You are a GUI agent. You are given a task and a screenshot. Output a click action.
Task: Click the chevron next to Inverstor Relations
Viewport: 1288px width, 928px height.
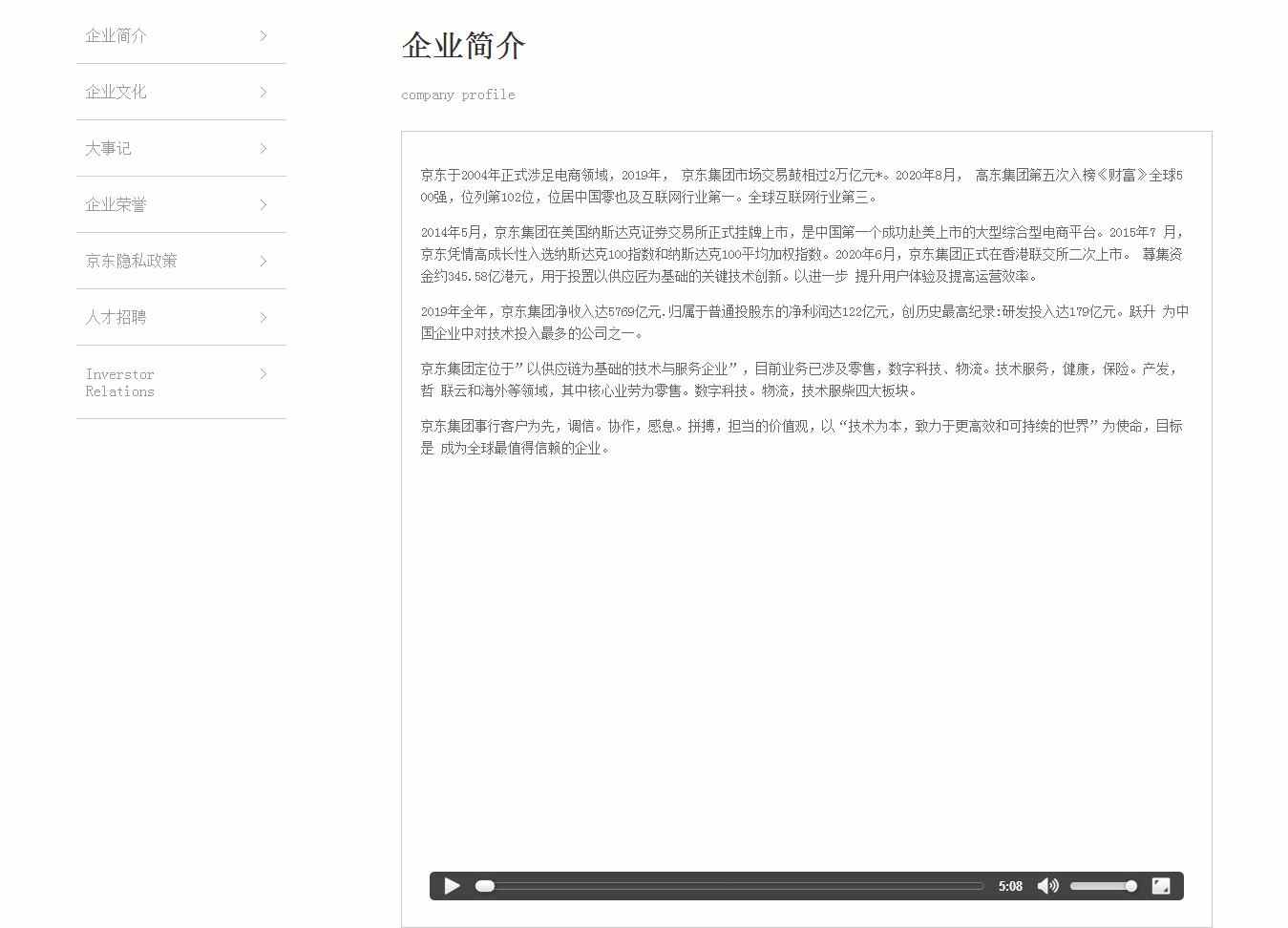[264, 373]
